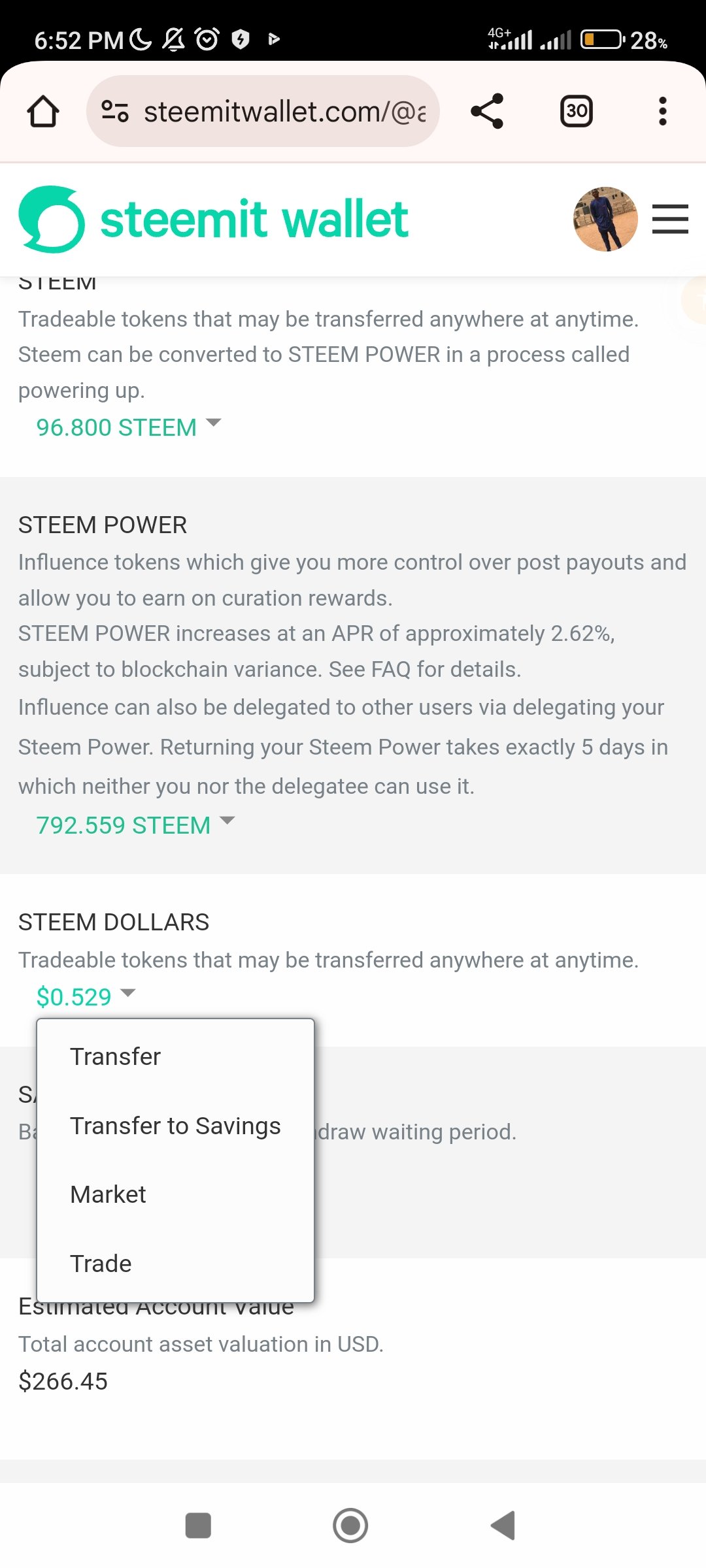Expand the 96.800 STEEM balance dropdown
The image size is (706, 1568).
tap(129, 427)
